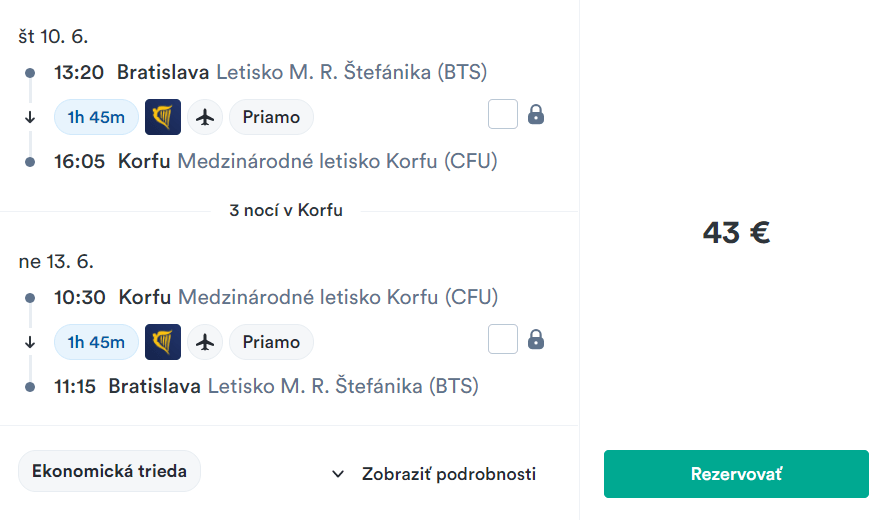Viewport: 892px width, 520px height.
Task: Click lock icon on return flight
Action: (x=536, y=340)
